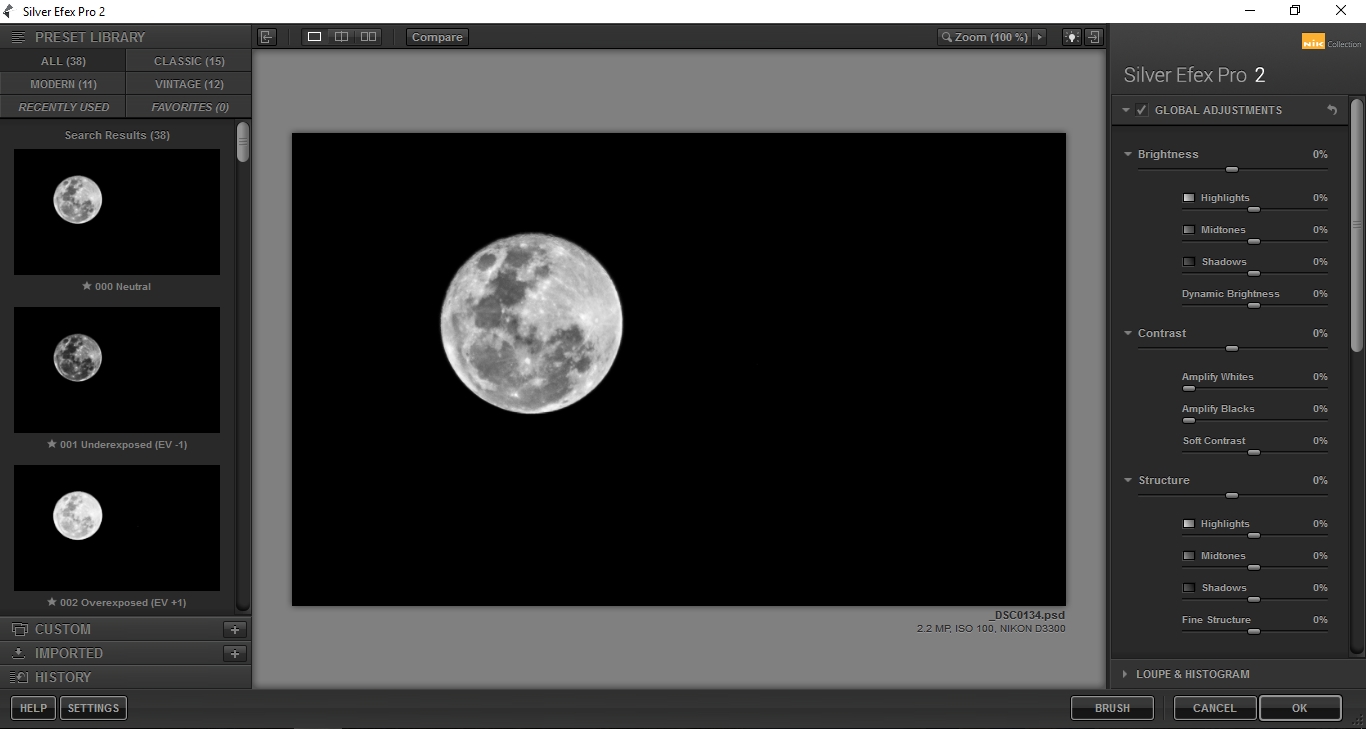1366x729 pixels.
Task: Collapse the Brightness adjustment section
Action: coord(1128,154)
